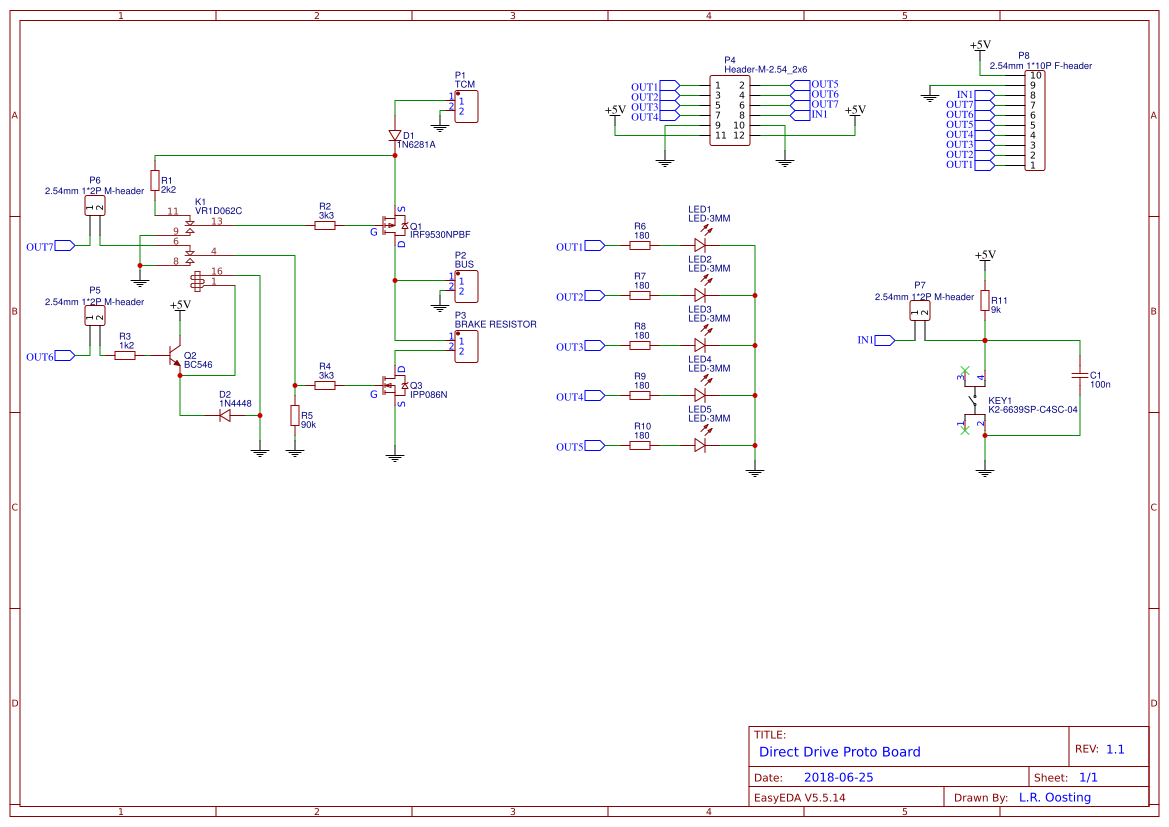
Task: Click the Q2 BC546 transistor symbol
Action: pyautogui.click(x=176, y=355)
